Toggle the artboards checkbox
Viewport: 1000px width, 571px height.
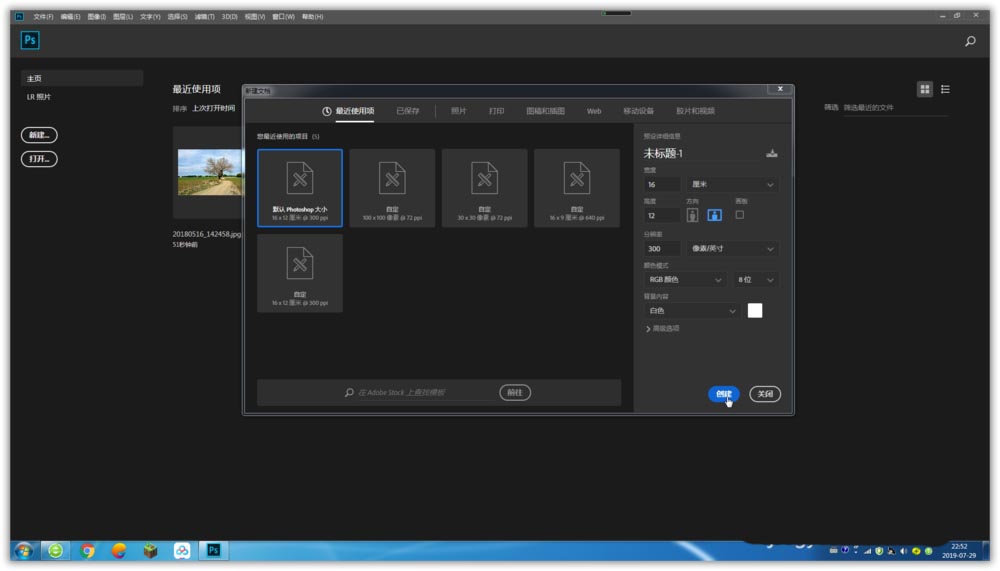click(740, 215)
